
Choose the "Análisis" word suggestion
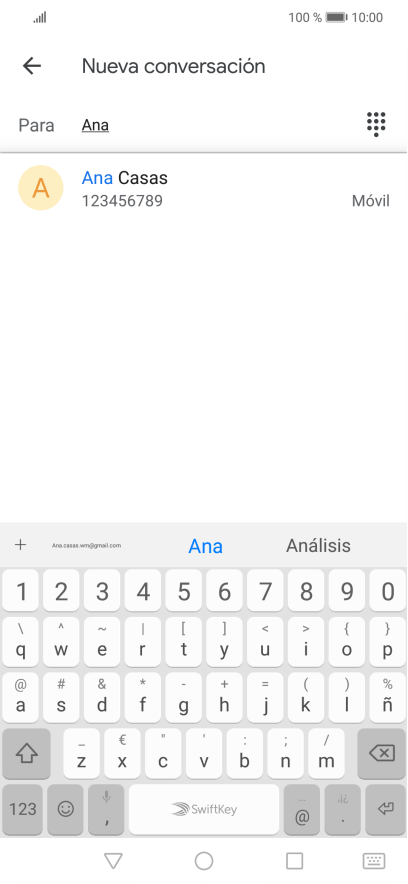(318, 546)
